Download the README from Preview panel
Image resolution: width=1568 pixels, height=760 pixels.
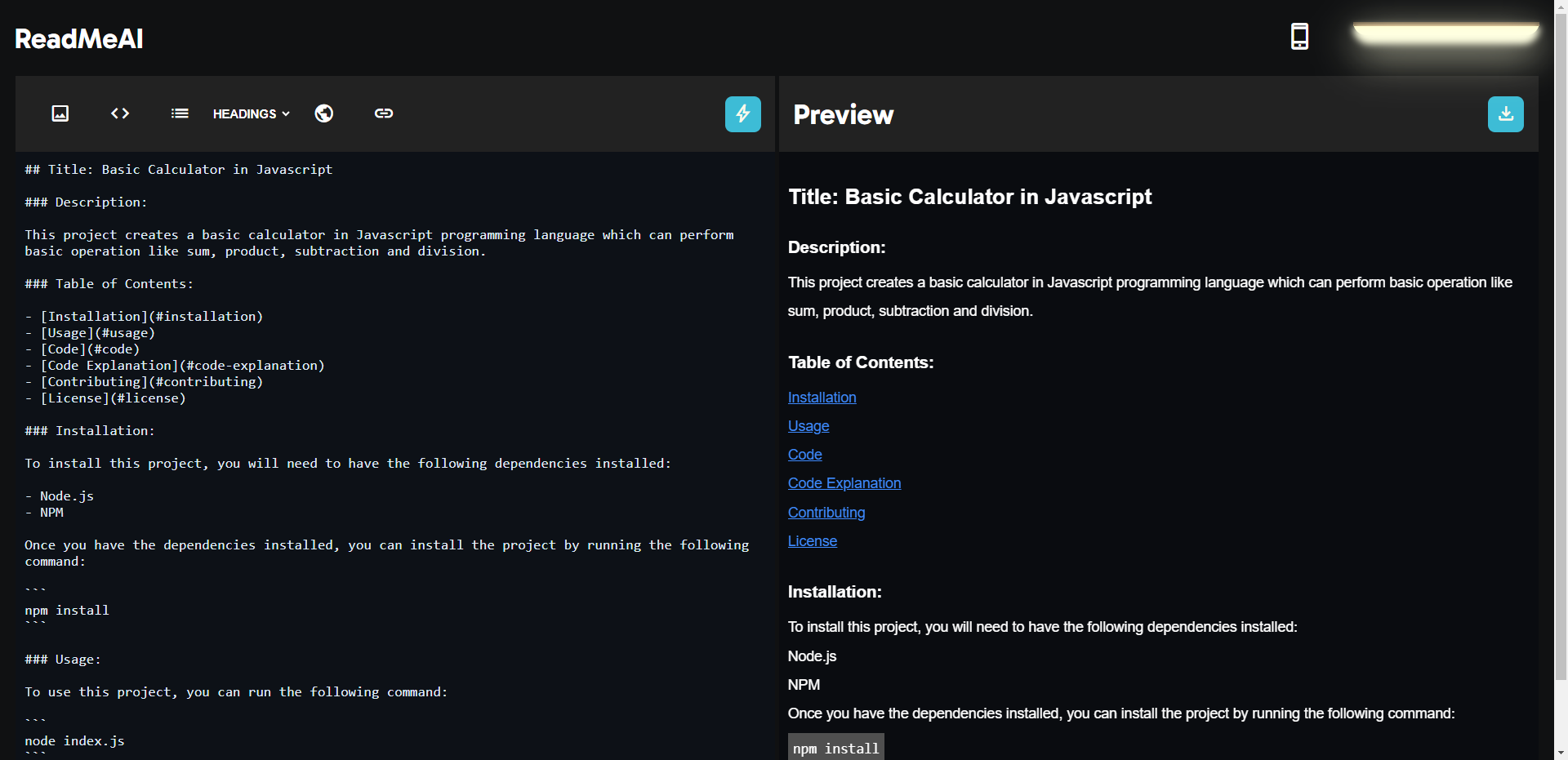click(x=1506, y=114)
